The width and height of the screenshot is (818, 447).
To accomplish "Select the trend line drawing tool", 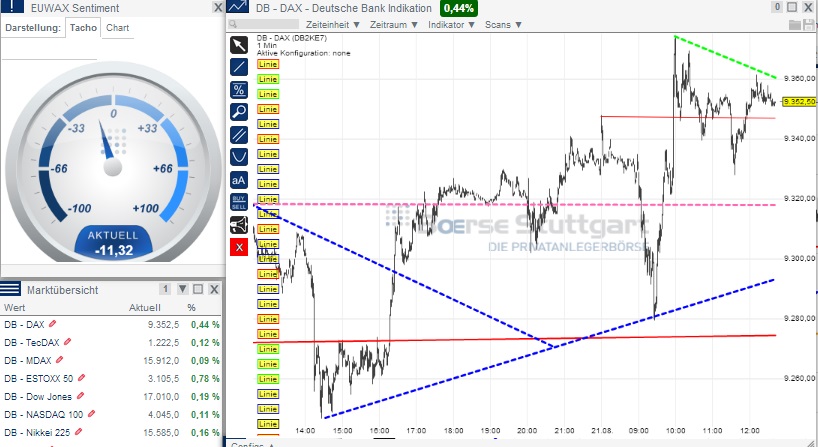I will coord(239,67).
